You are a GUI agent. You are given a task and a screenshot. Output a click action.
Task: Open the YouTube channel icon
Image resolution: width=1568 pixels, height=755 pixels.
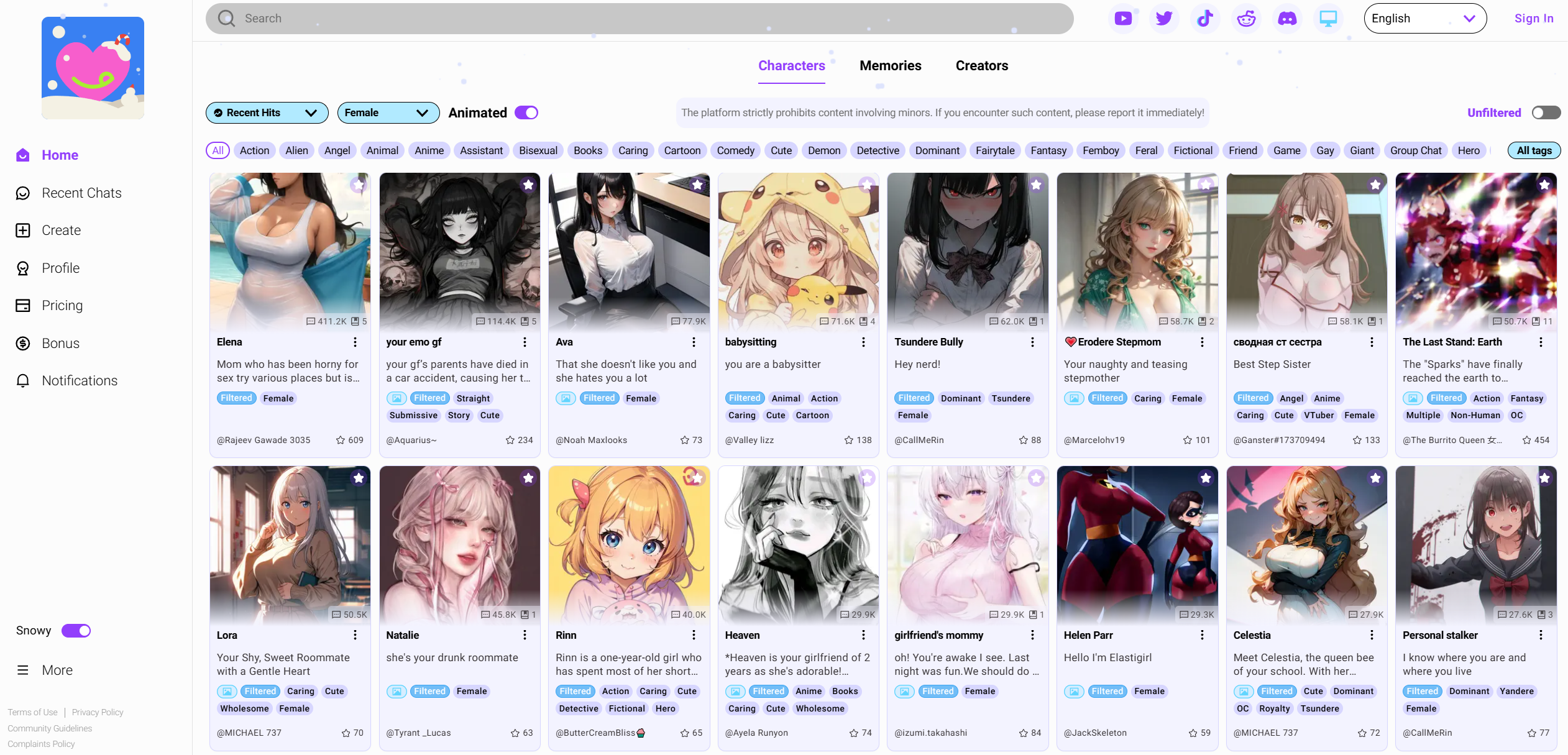(1122, 18)
